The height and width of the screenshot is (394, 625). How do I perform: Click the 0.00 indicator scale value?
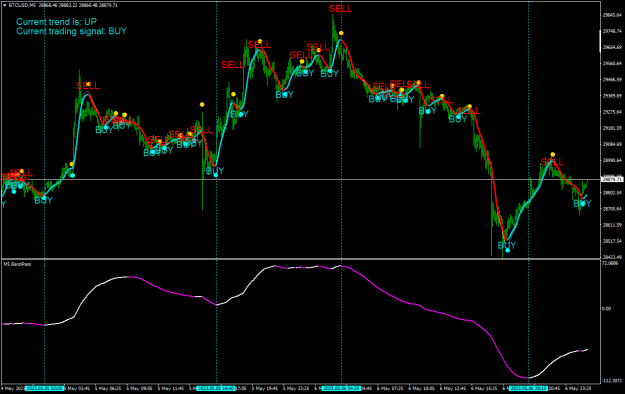(x=606, y=309)
